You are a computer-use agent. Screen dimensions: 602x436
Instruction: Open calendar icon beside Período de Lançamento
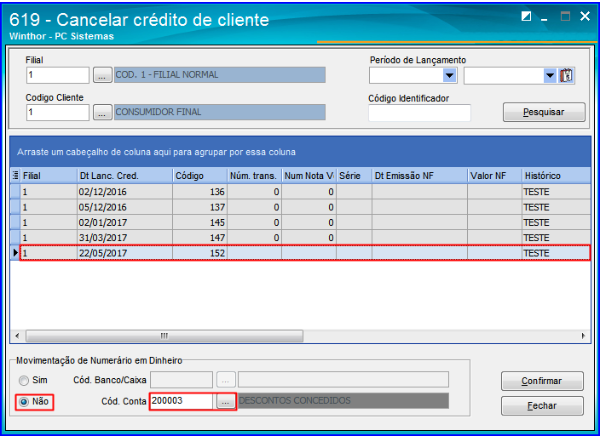point(566,75)
